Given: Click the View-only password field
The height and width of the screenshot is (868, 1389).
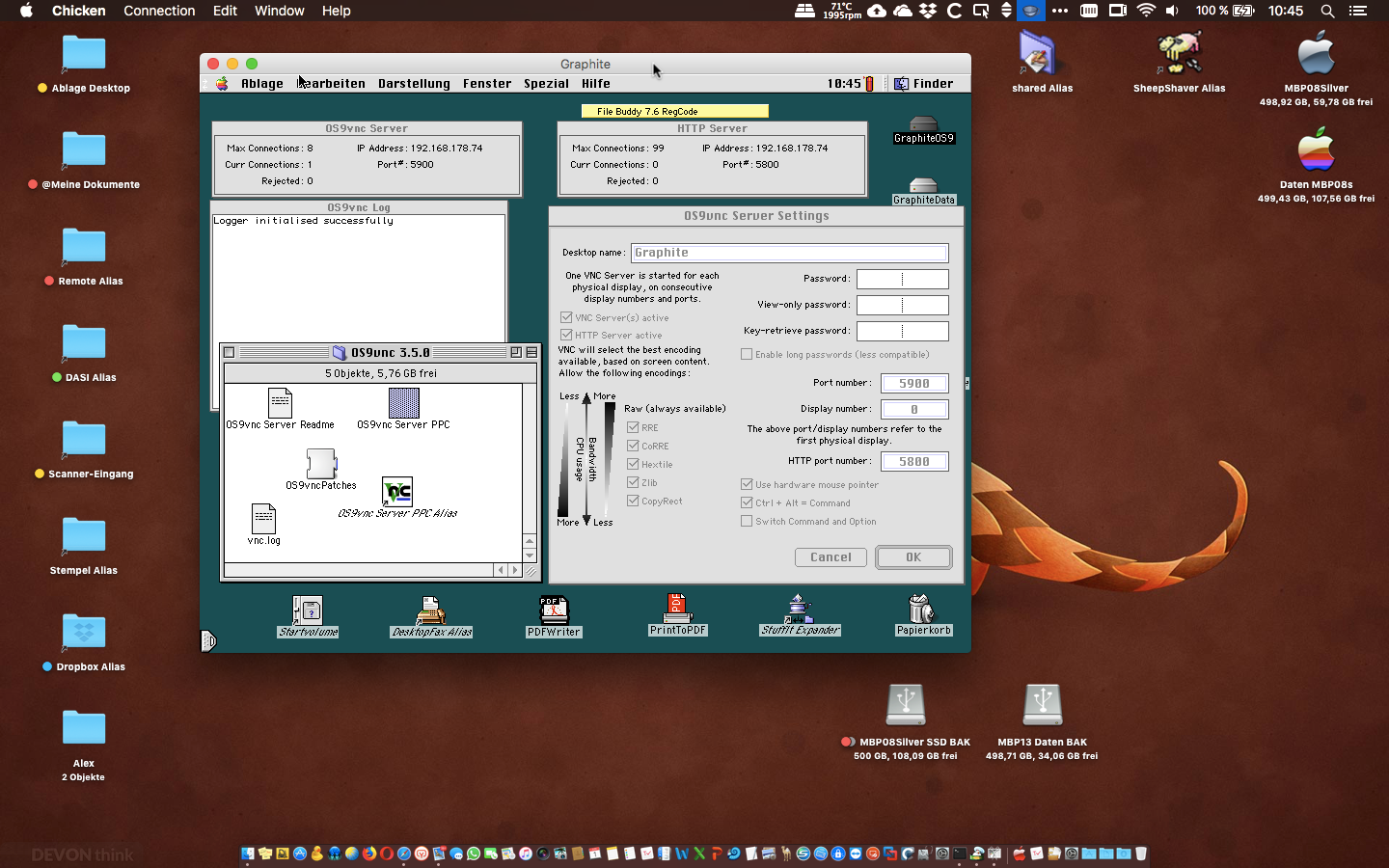Looking at the screenshot, I should [x=903, y=305].
